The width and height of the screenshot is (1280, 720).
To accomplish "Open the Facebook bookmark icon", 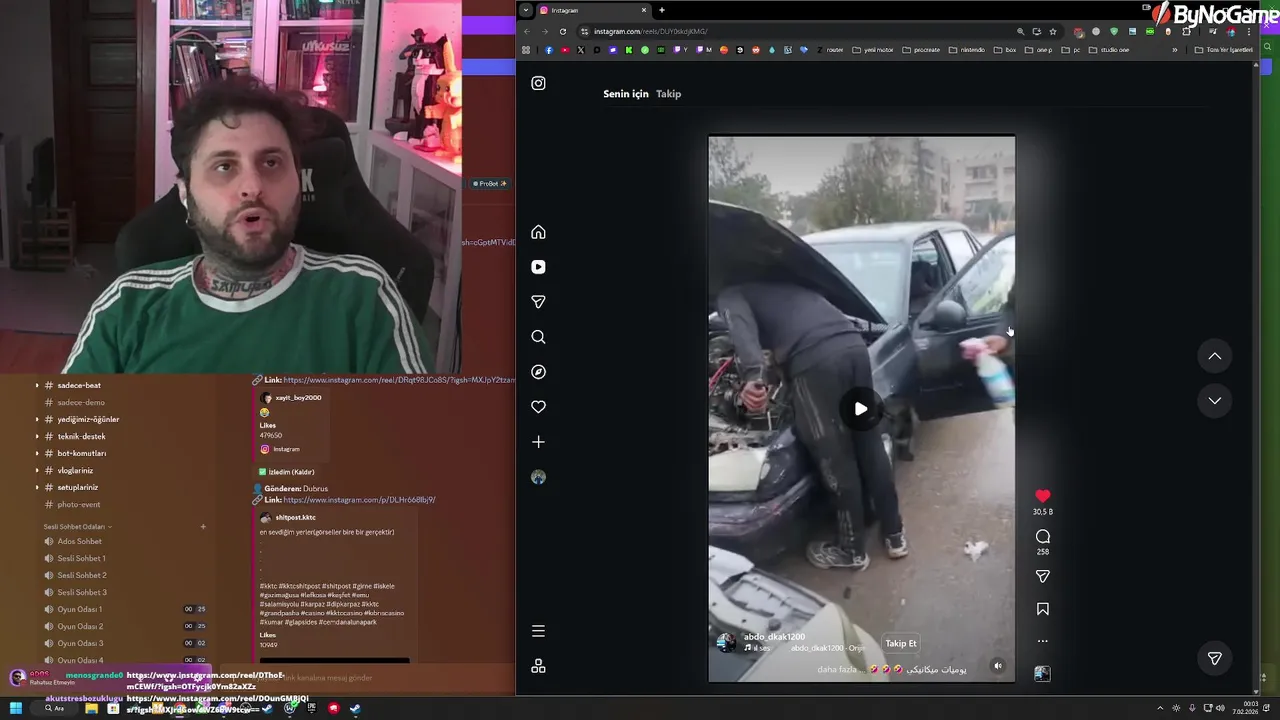I will click(549, 50).
